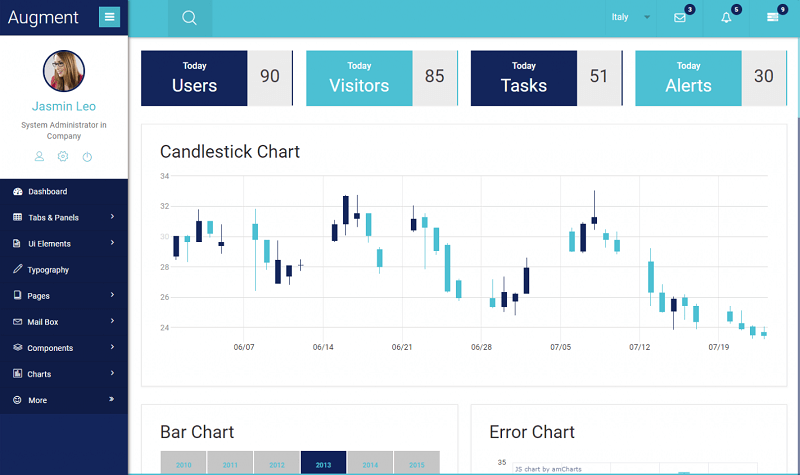
Task: Toggle the sidebar with the hamburger menu button
Action: pyautogui.click(x=109, y=17)
